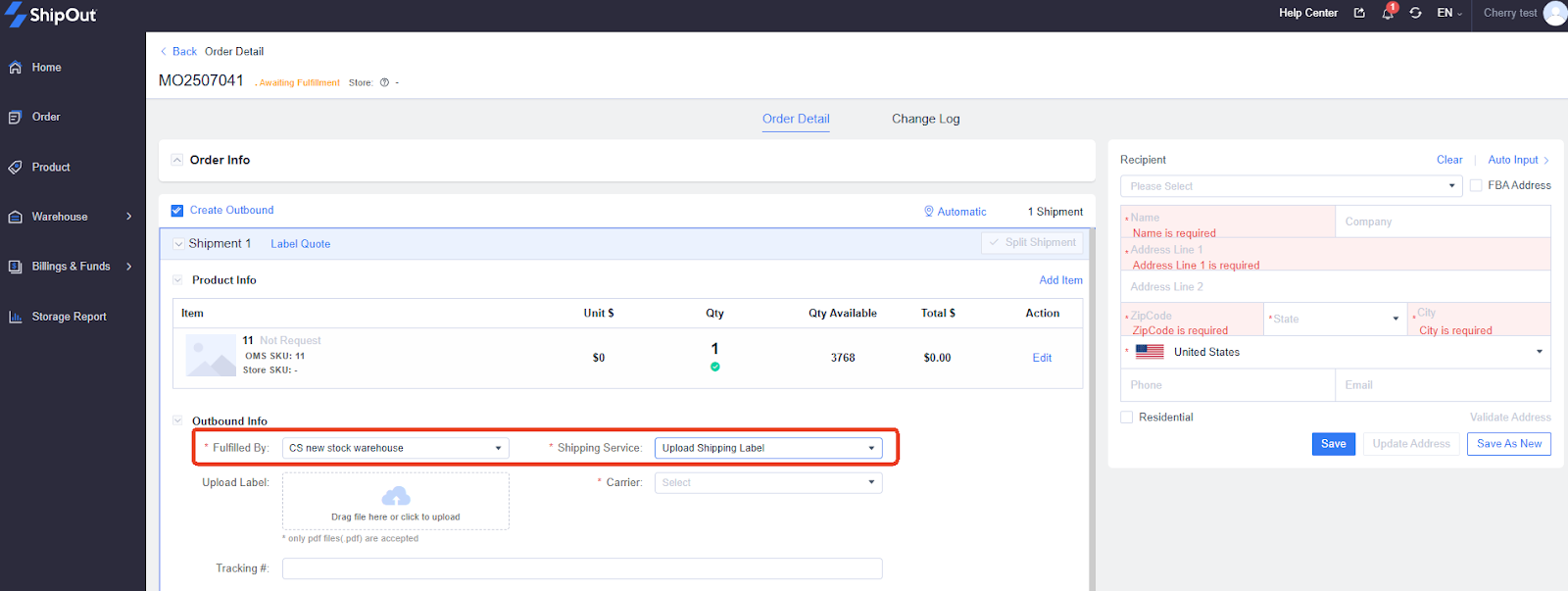The image size is (1568, 591).
Task: Click the City field
Action: tap(1480, 319)
